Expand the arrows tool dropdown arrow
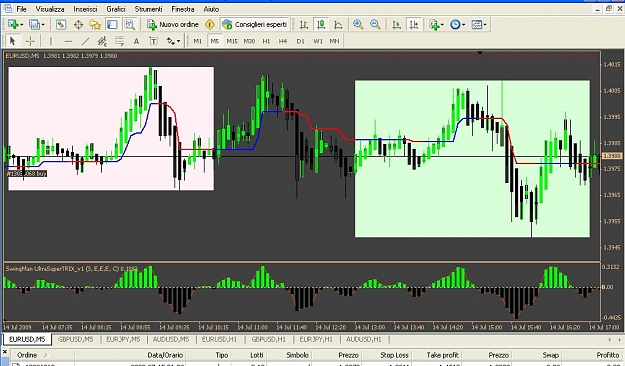625x366 pixels. pyautogui.click(x=178, y=41)
